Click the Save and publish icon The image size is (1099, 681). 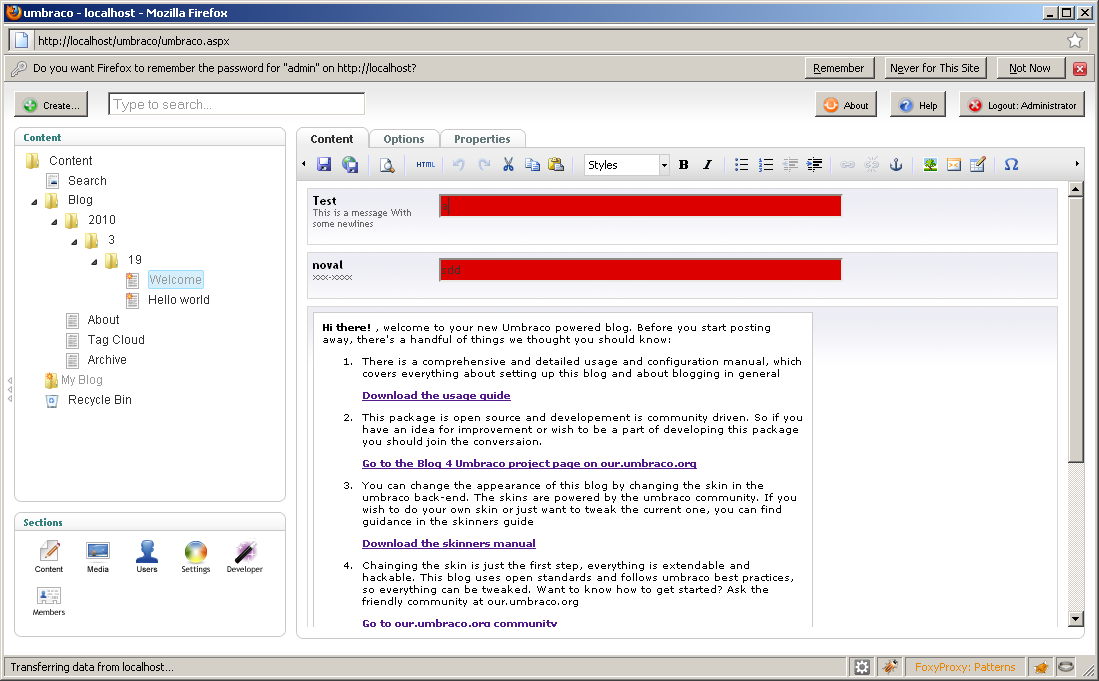350,165
